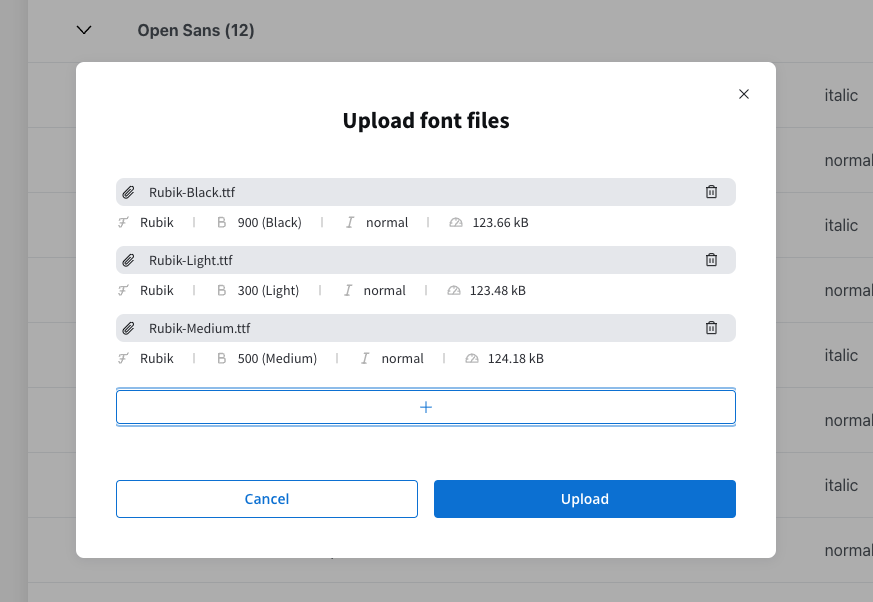Cancel the font upload
873x602 pixels.
point(267,499)
